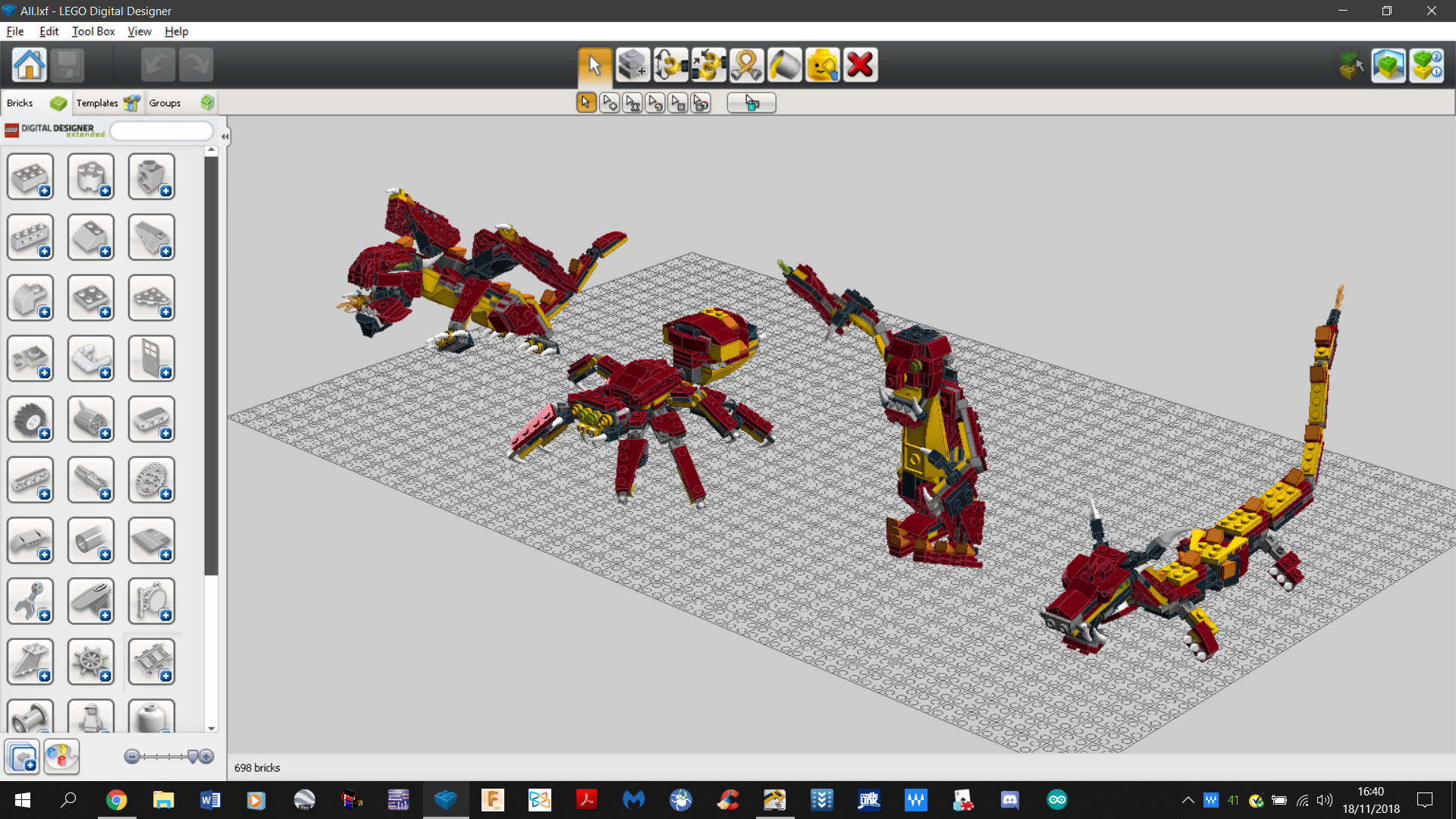This screenshot has height=819, width=1456.
Task: Choose the Hide brick minifig-head tool
Action: click(822, 65)
